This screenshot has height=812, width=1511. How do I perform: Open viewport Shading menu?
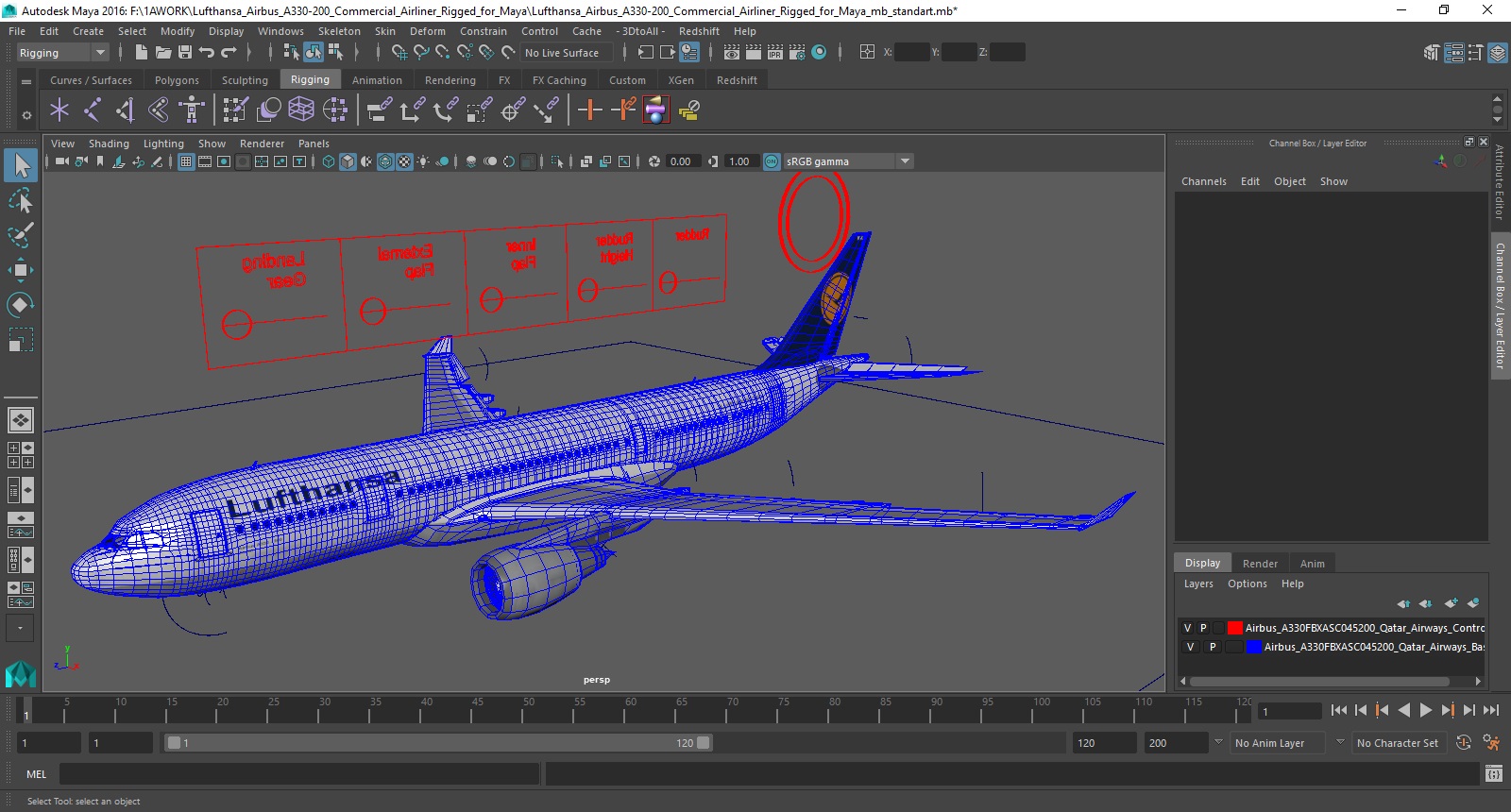tap(109, 144)
